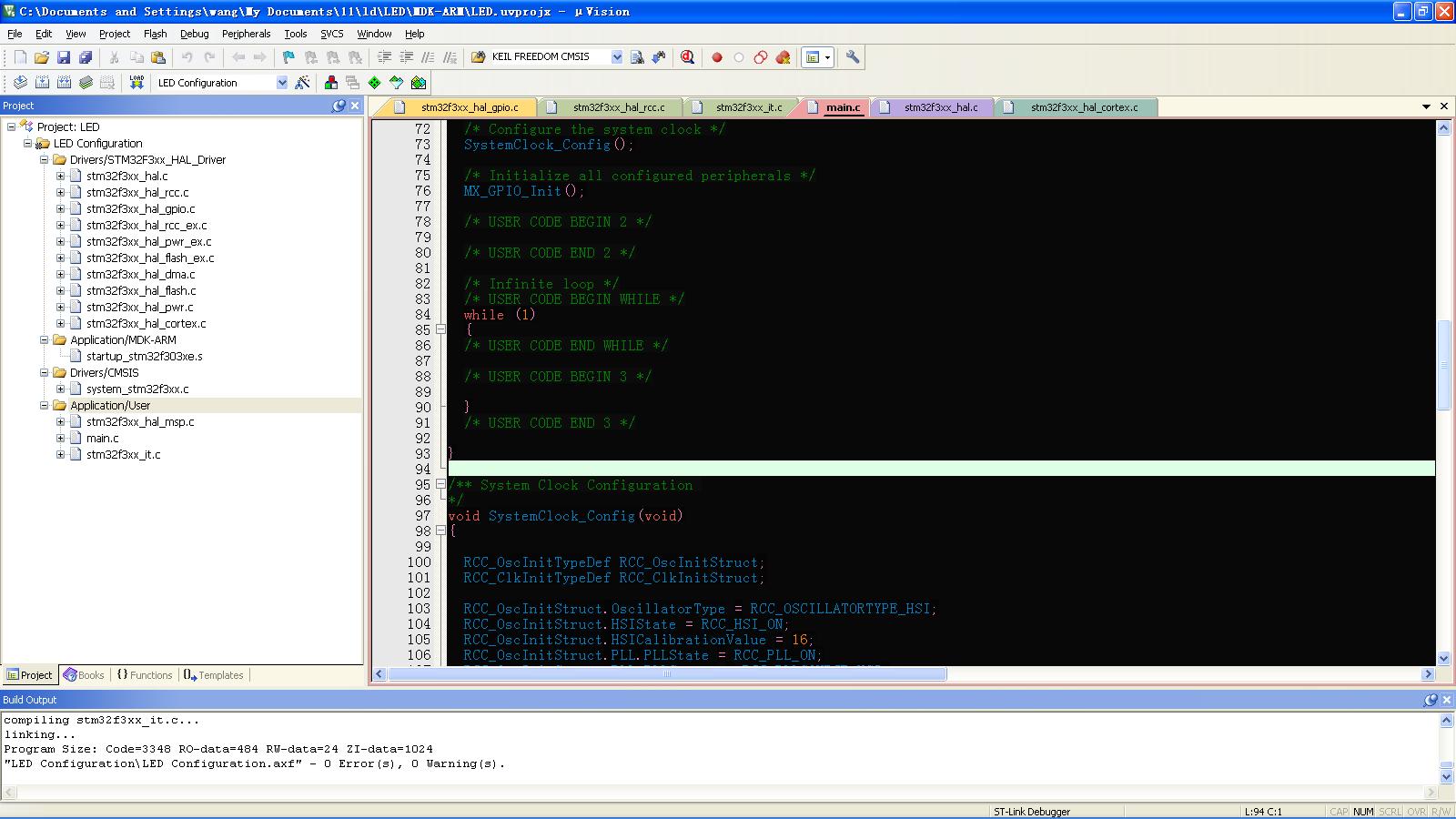This screenshot has height=819, width=1456.
Task: Translate current file using Translate icon
Action: (x=20, y=83)
